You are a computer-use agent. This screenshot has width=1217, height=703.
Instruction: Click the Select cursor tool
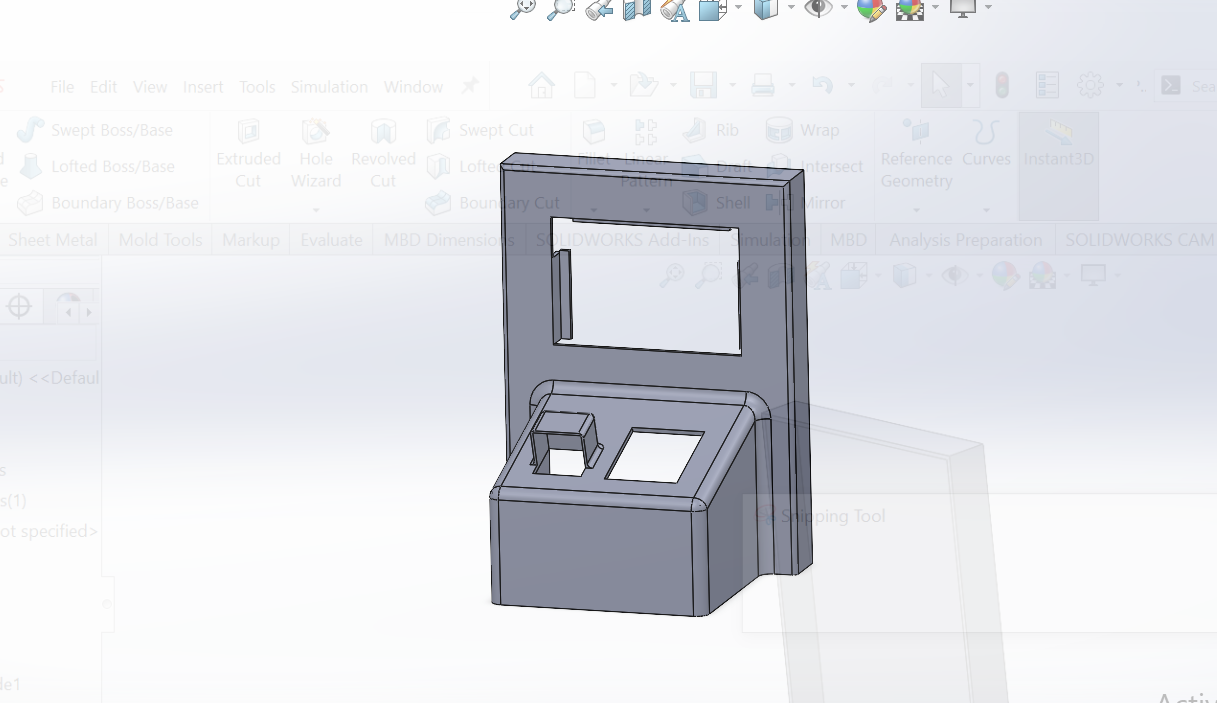pos(941,86)
